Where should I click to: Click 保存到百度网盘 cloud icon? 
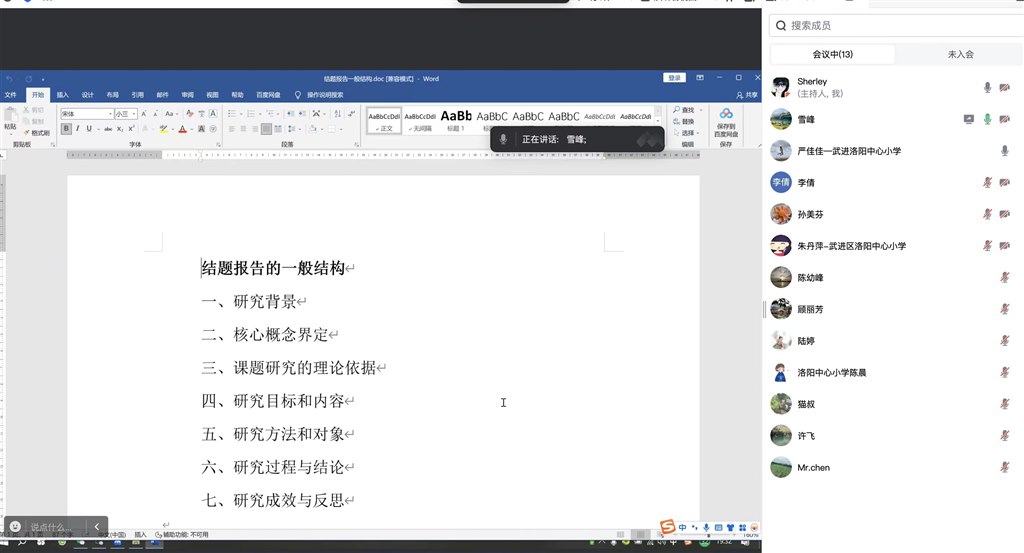pyautogui.click(x=726, y=114)
